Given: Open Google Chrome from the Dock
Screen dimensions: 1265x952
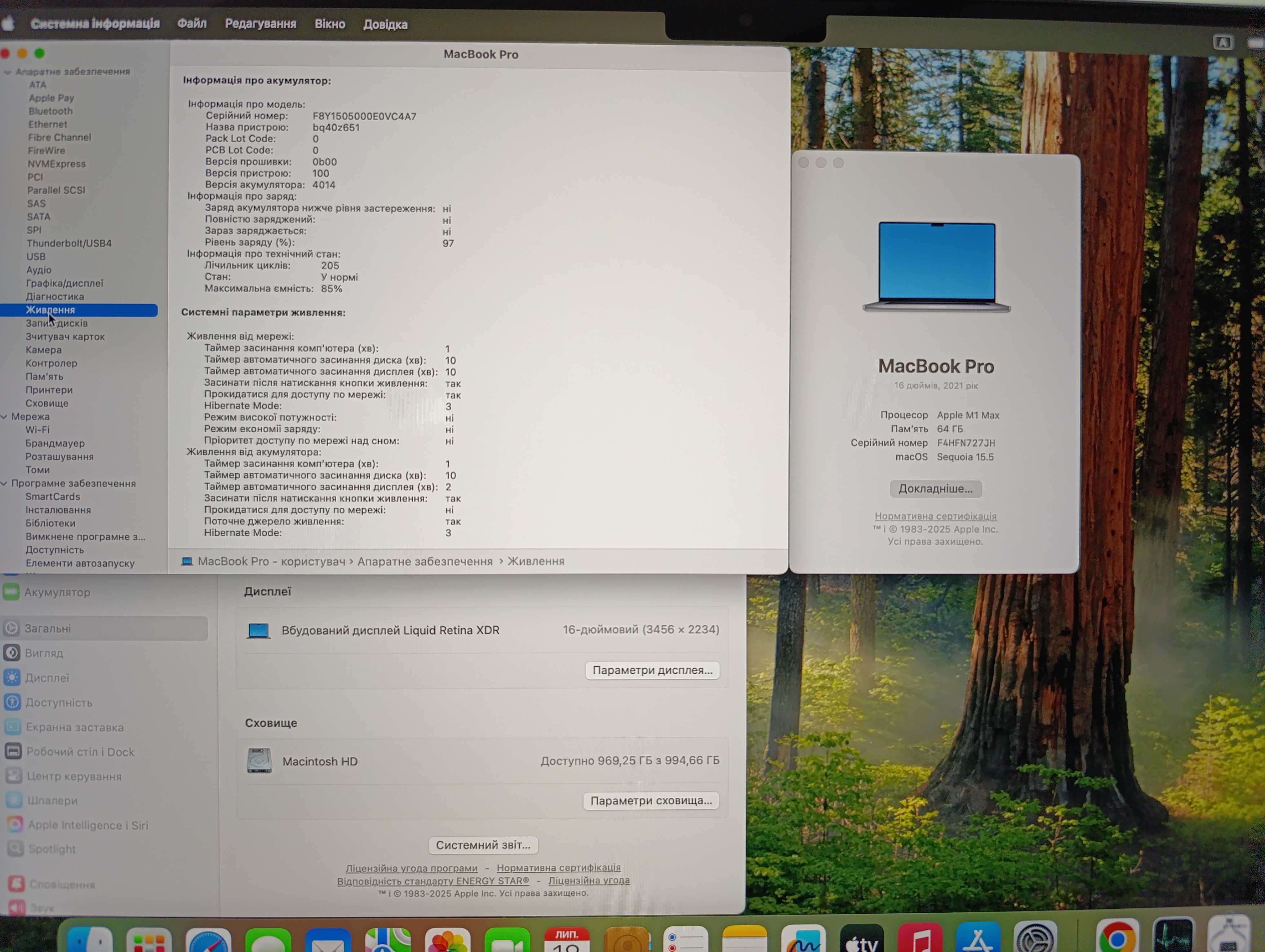Looking at the screenshot, I should [x=1117, y=936].
